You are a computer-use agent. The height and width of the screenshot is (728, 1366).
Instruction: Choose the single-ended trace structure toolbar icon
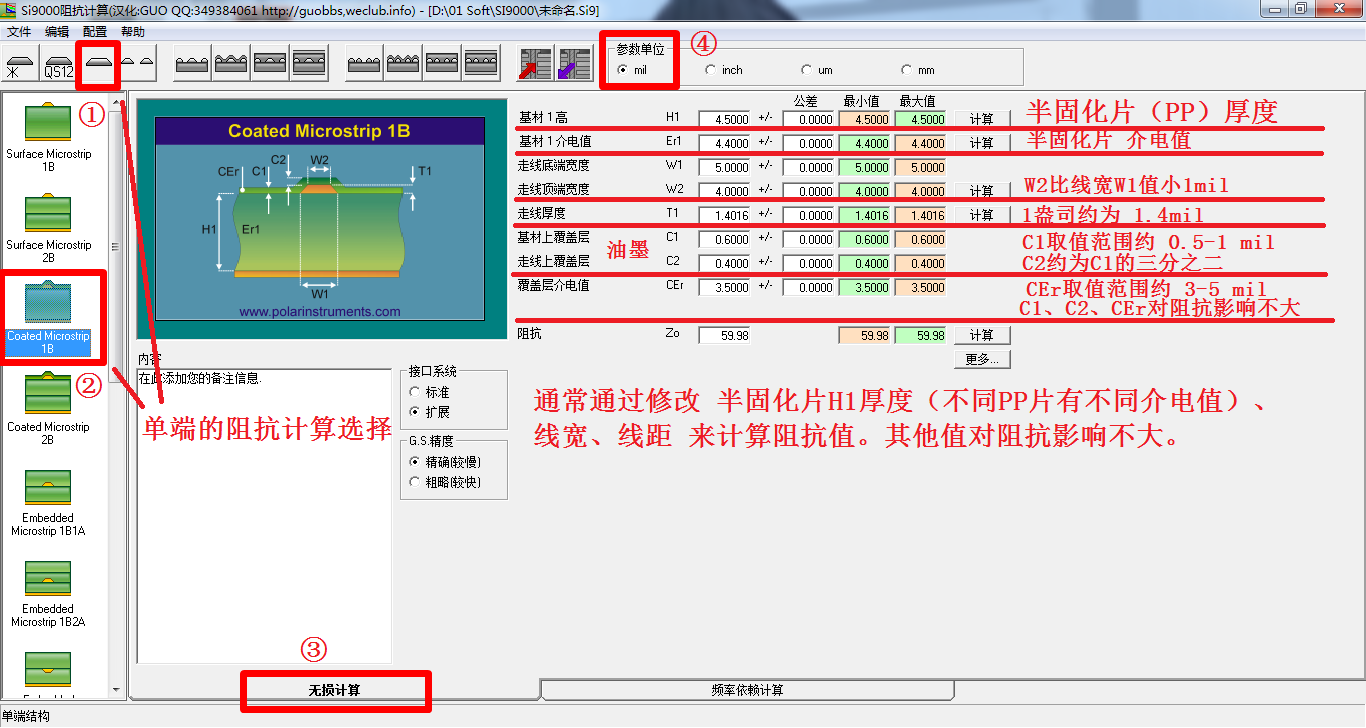(98, 63)
